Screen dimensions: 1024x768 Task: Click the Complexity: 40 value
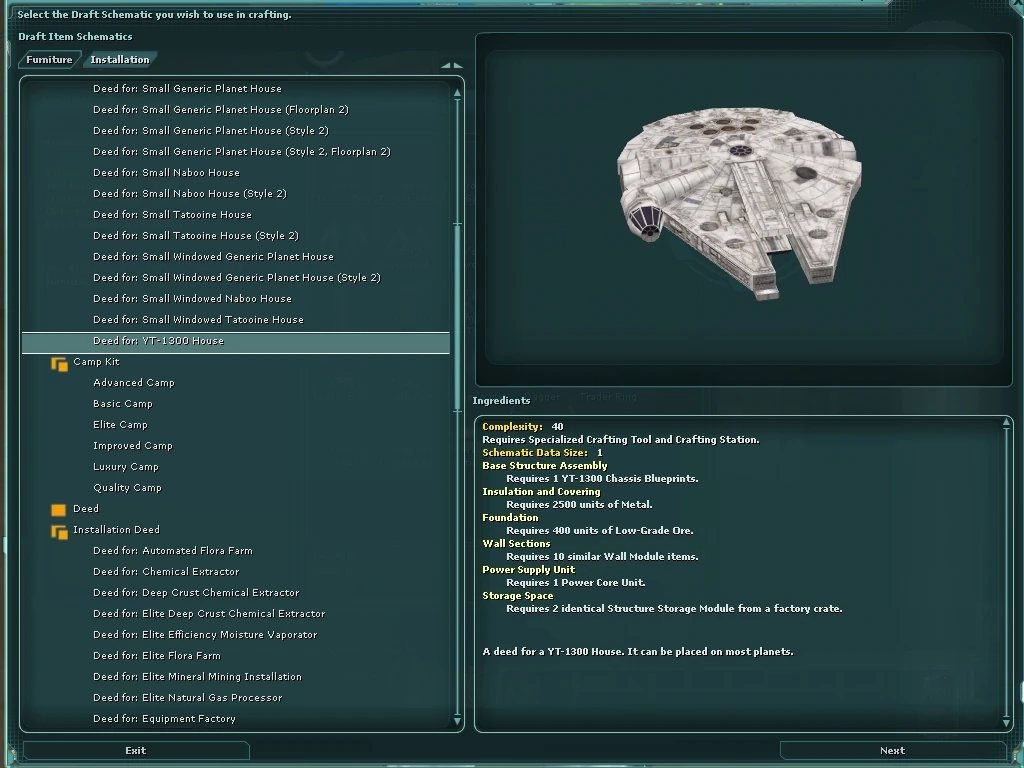point(557,426)
